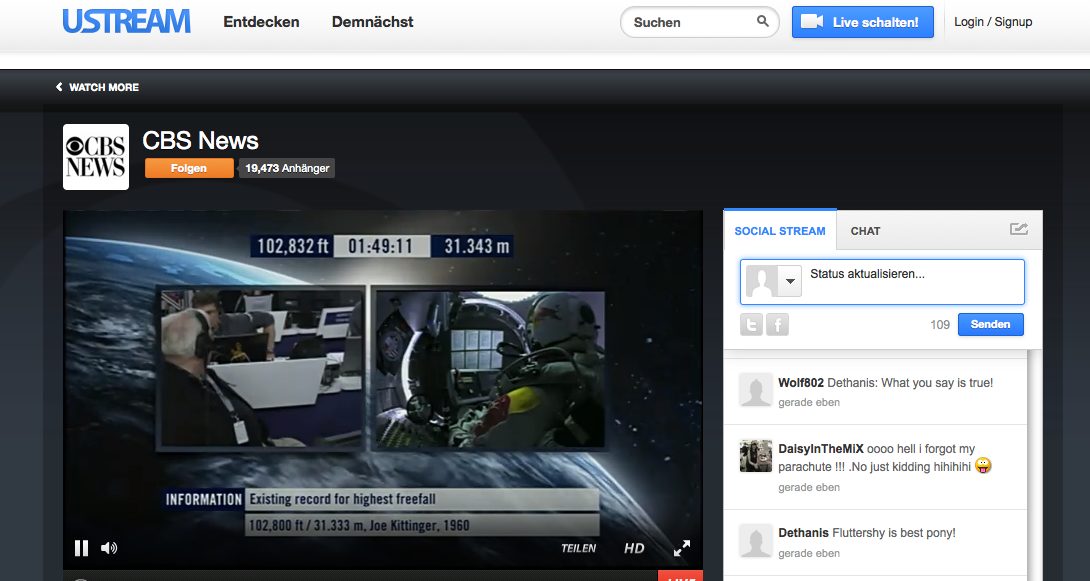1090x581 pixels.
Task: Open the account avatar dropdown arrow
Action: (x=790, y=281)
